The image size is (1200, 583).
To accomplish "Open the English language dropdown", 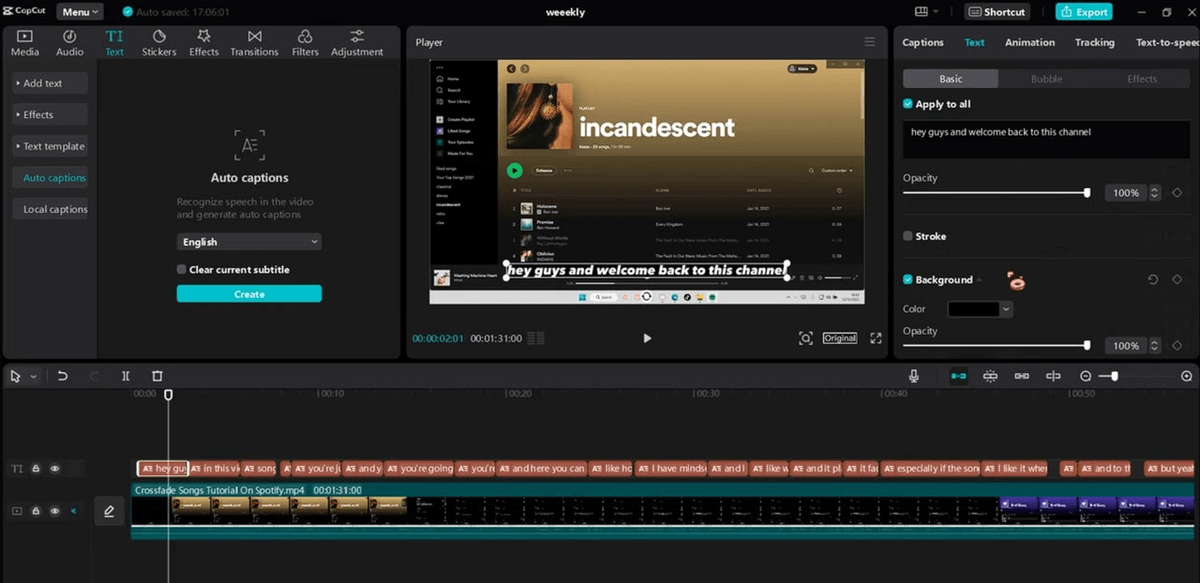I will [x=249, y=242].
